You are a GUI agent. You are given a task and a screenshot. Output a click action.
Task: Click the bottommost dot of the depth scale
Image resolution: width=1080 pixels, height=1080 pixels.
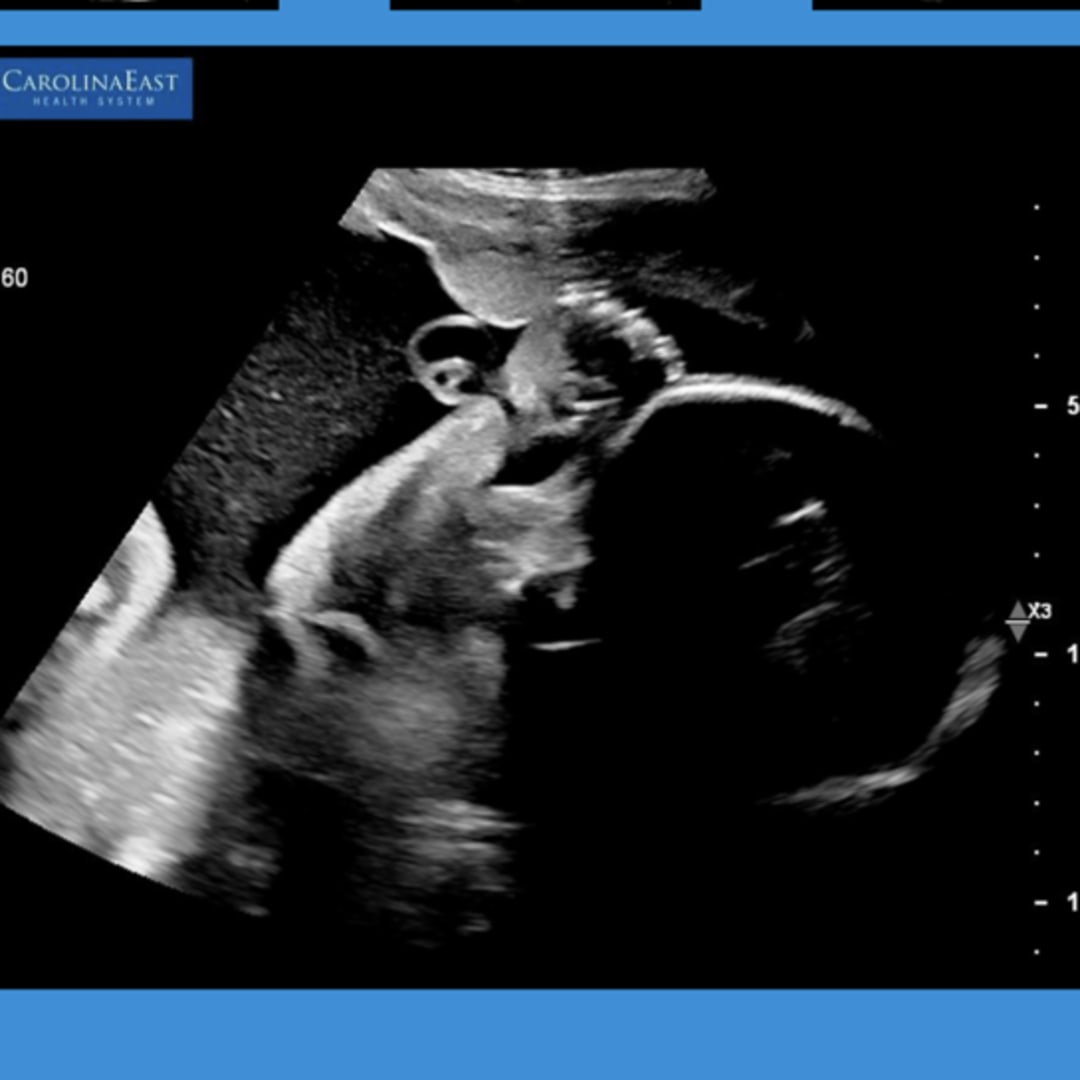point(1037,952)
